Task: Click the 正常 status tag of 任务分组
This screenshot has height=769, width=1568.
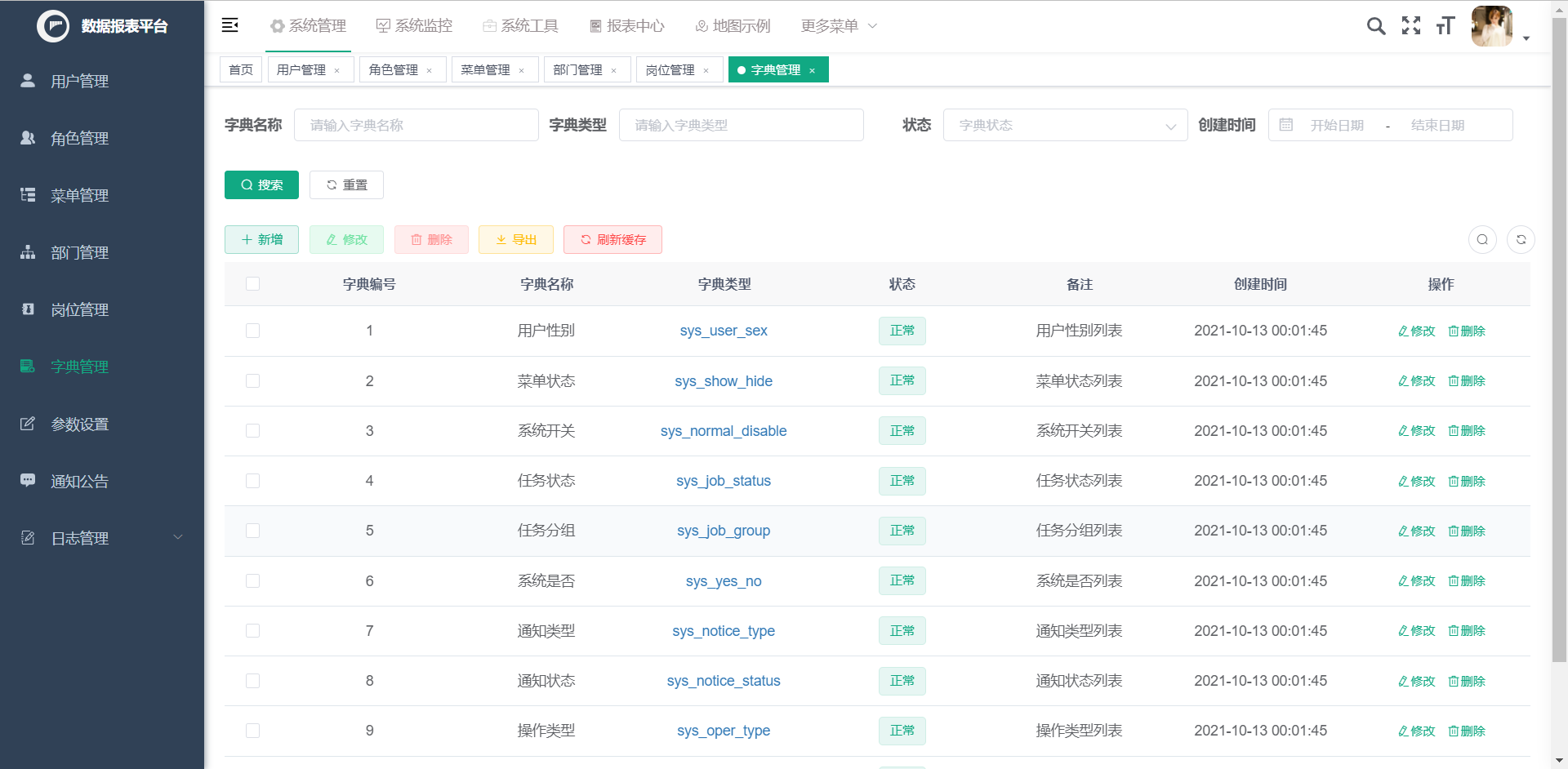Action: point(902,531)
